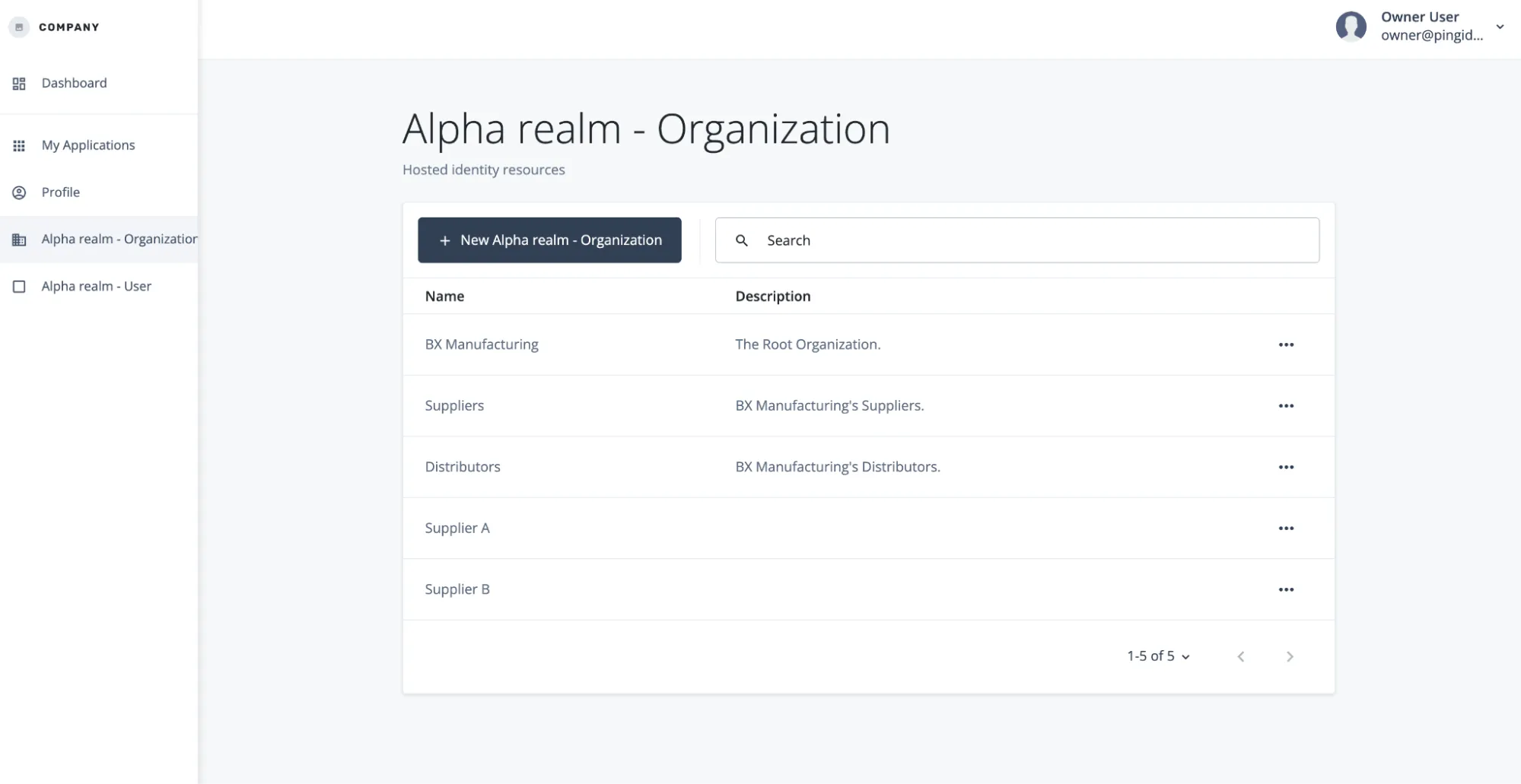Open actions menu for Suppliers row
The width and height of the screenshot is (1521, 784).
[1286, 406]
